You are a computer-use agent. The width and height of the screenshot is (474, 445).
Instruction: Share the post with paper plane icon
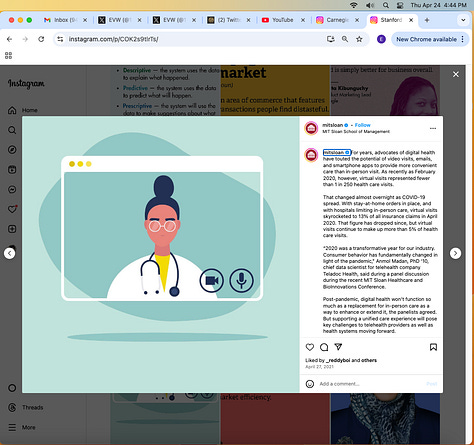click(338, 347)
